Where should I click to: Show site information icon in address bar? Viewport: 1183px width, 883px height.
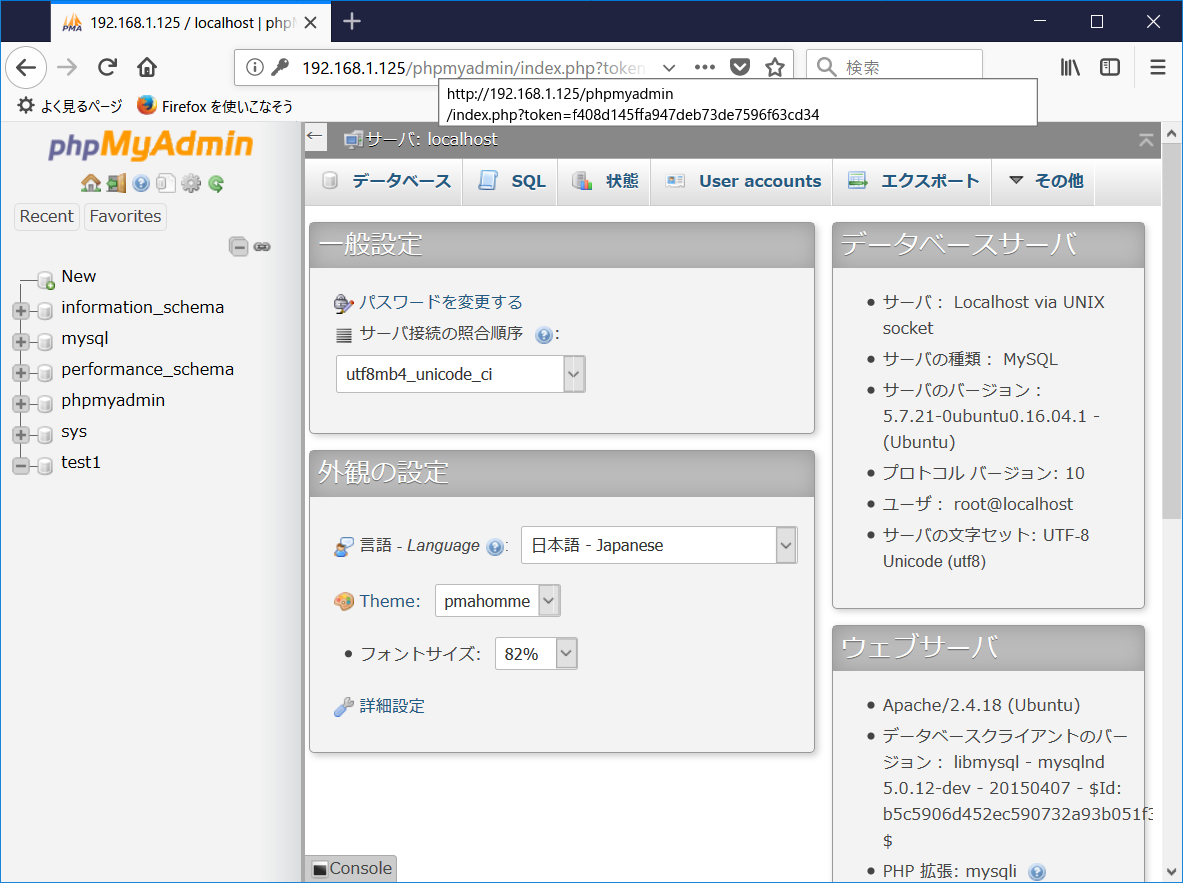pyautogui.click(x=255, y=67)
